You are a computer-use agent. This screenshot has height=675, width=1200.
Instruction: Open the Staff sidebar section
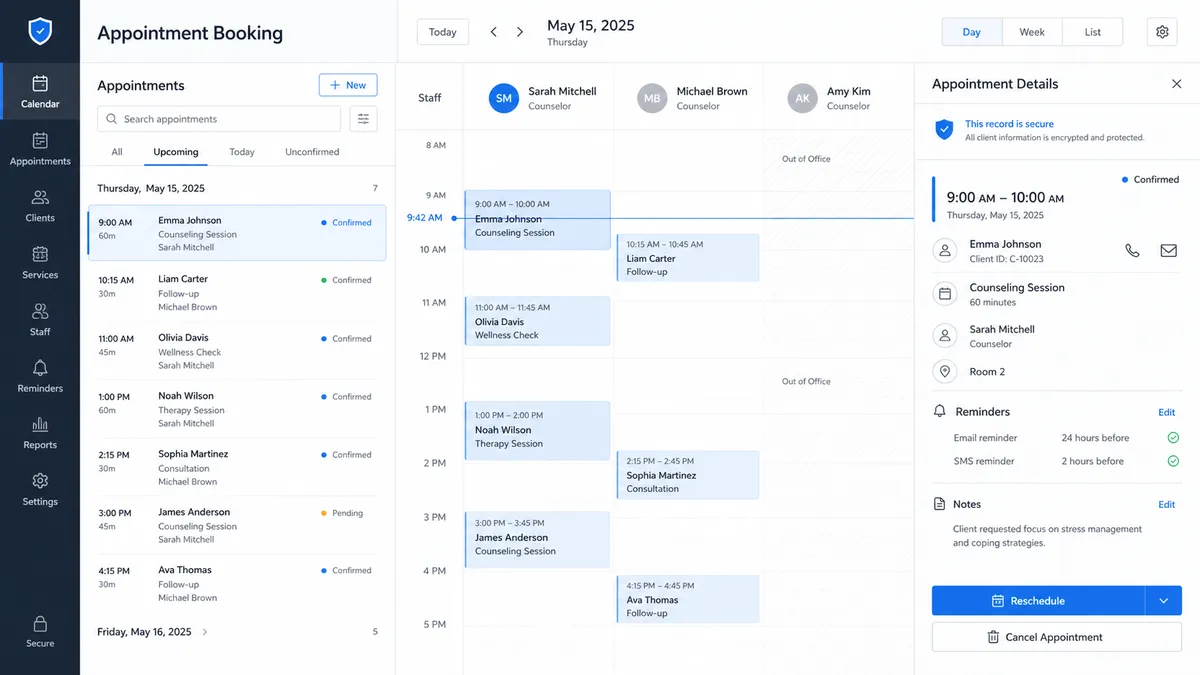[x=40, y=319]
